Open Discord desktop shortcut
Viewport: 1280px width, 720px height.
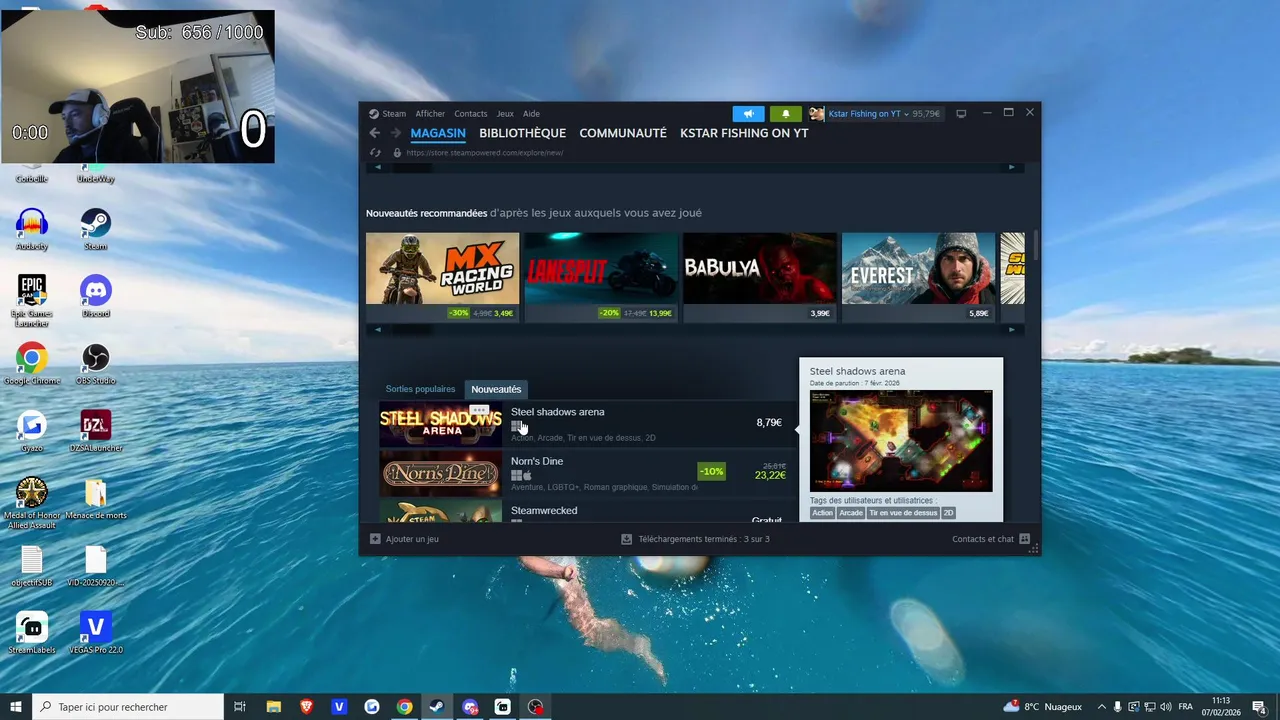point(95,296)
